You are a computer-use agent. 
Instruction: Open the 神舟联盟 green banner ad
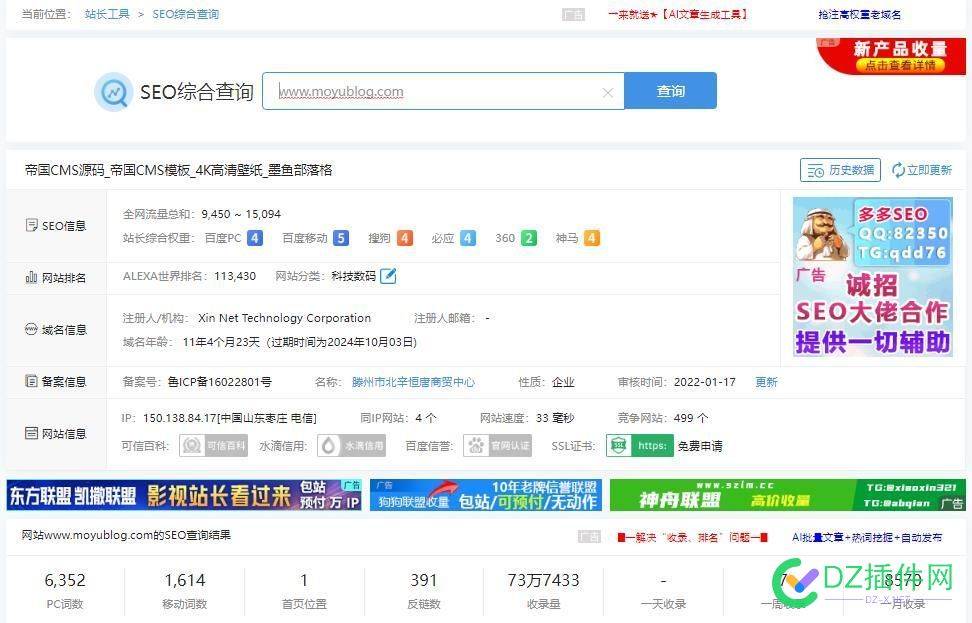[787, 495]
